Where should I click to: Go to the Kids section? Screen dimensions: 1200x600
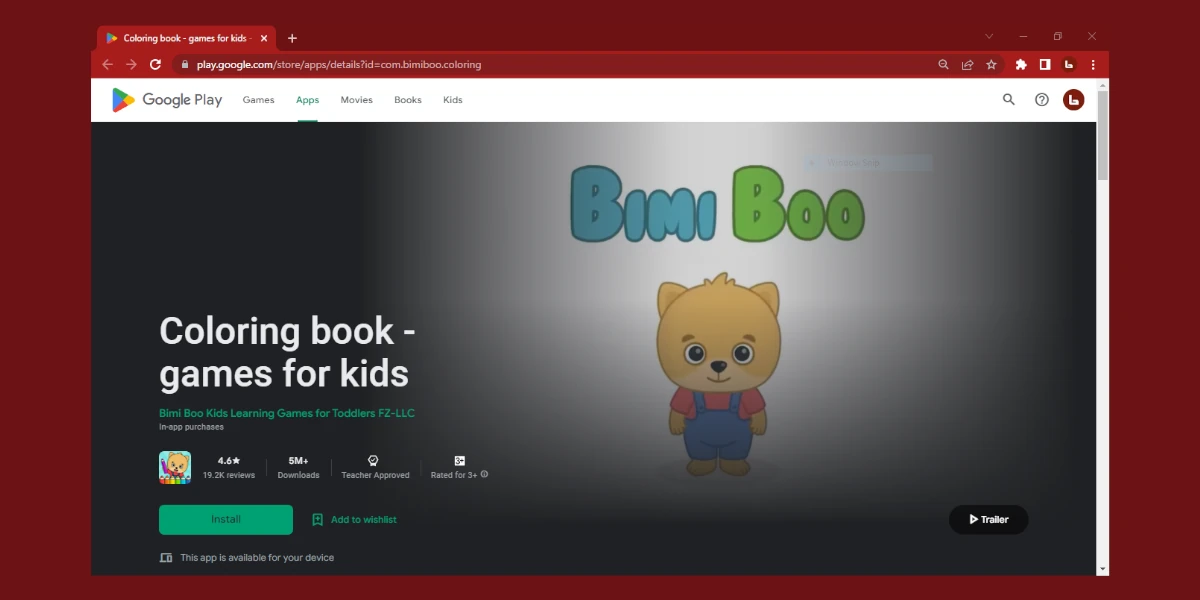coord(453,100)
